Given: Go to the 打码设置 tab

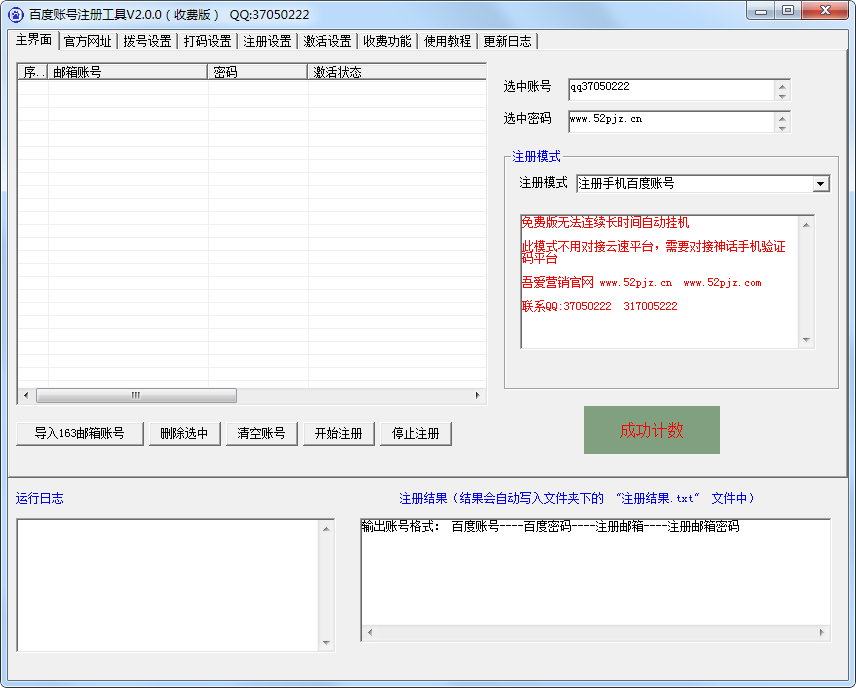Looking at the screenshot, I should (207, 41).
